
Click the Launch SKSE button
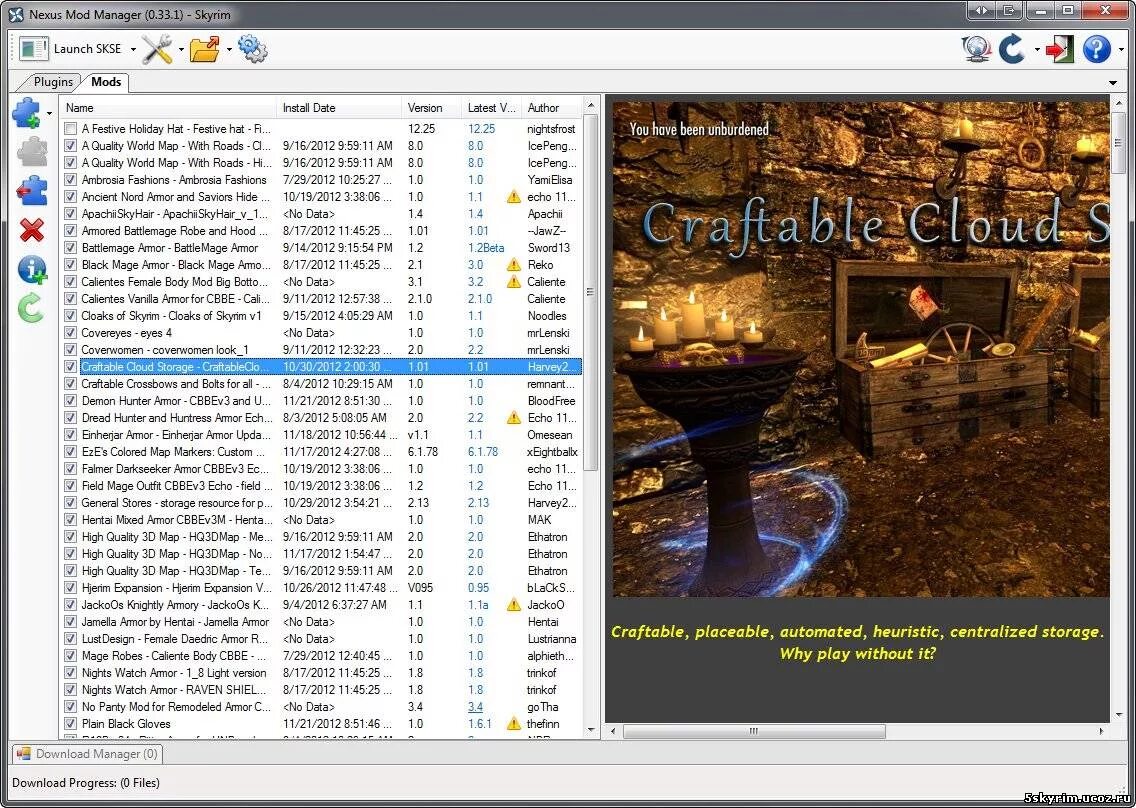70,49
